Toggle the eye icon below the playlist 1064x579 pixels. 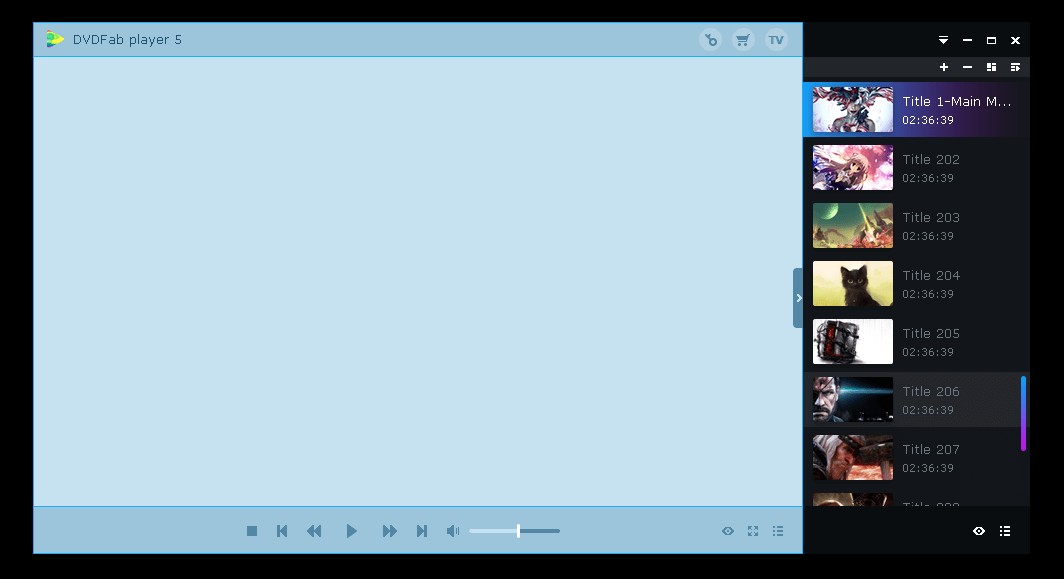coord(979,531)
